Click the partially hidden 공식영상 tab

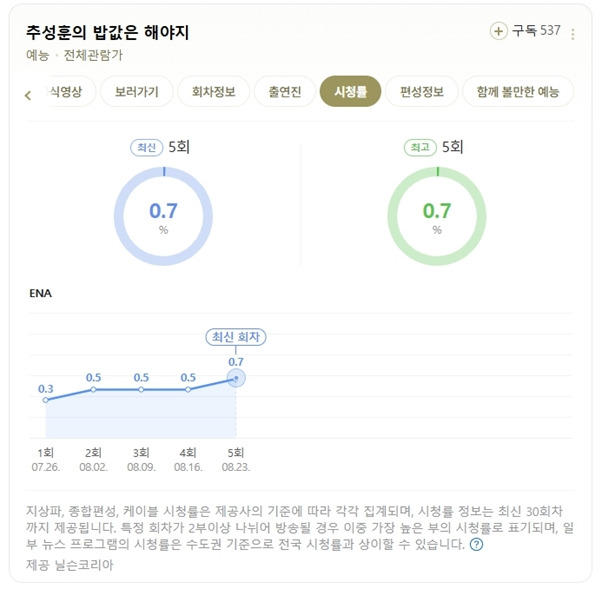click(69, 91)
